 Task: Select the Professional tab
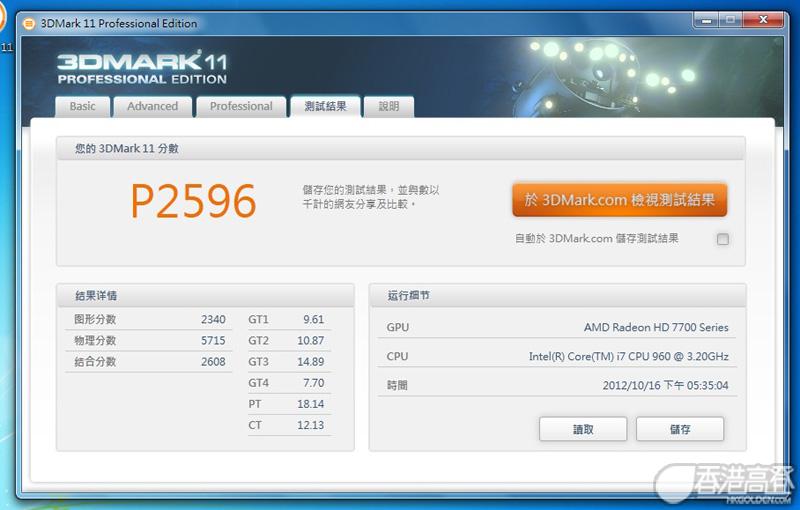pyautogui.click(x=241, y=106)
